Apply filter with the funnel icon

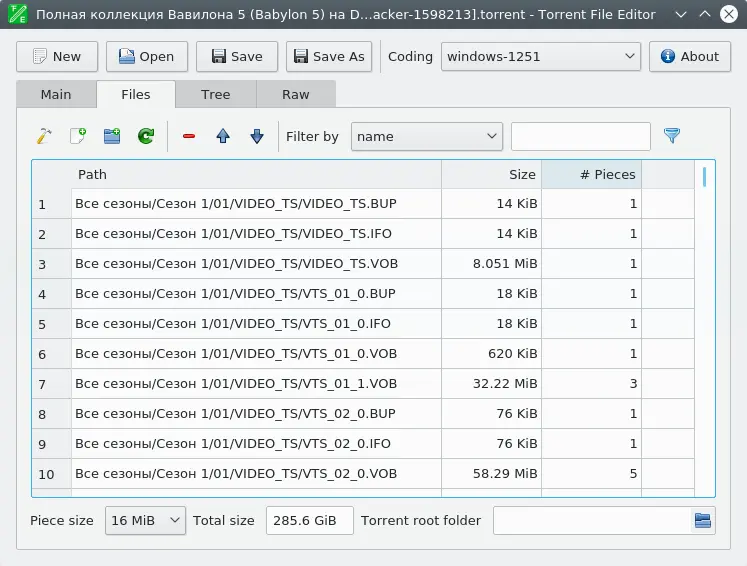672,136
